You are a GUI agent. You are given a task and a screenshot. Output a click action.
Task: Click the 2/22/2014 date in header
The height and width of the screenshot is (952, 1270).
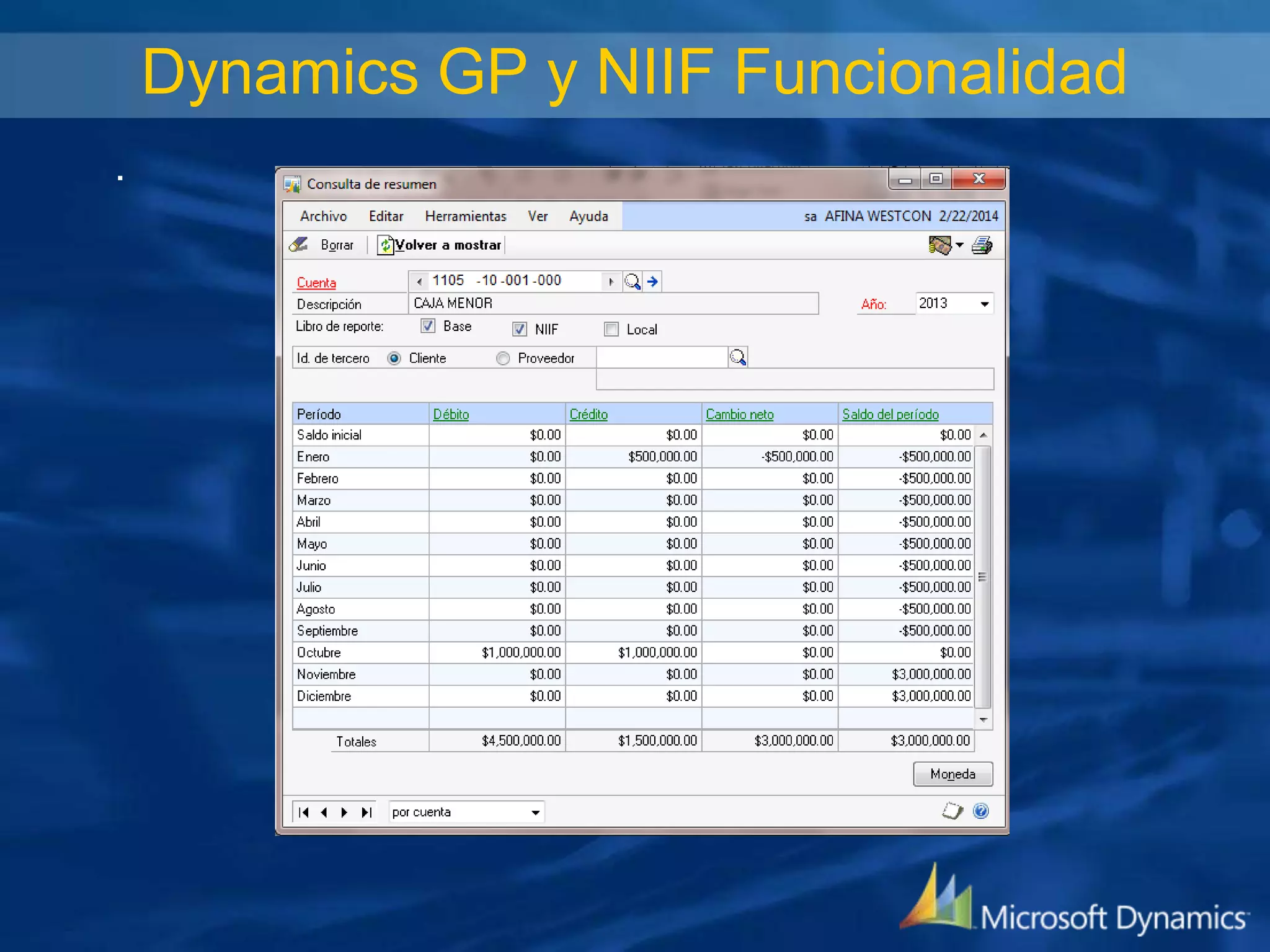click(x=968, y=216)
